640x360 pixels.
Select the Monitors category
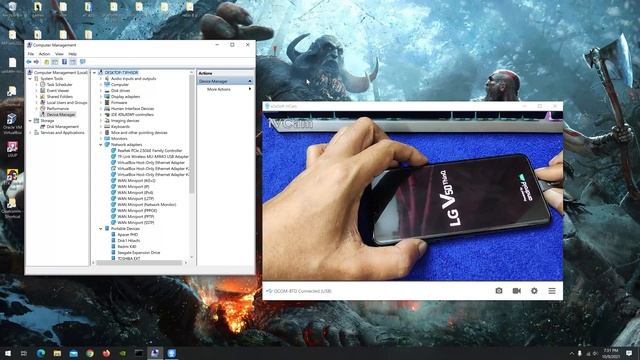pyautogui.click(x=119, y=139)
